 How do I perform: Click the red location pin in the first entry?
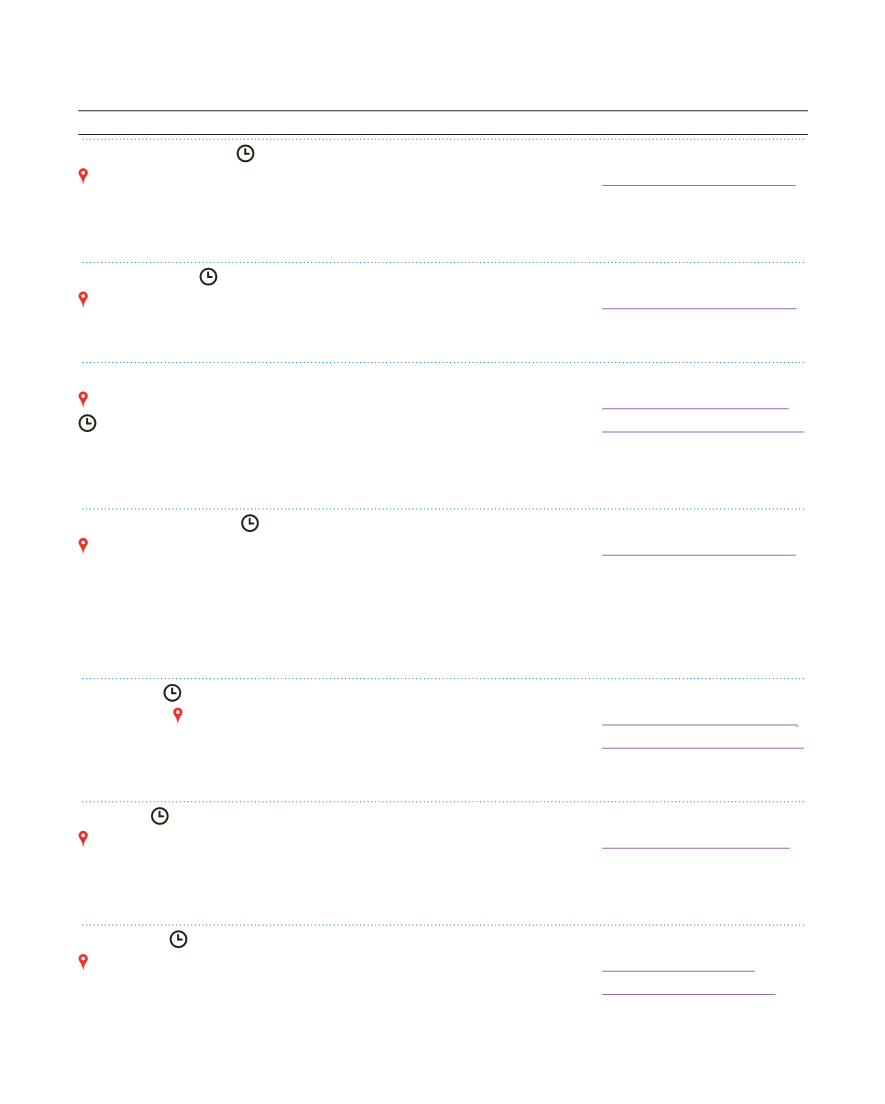(x=83, y=176)
